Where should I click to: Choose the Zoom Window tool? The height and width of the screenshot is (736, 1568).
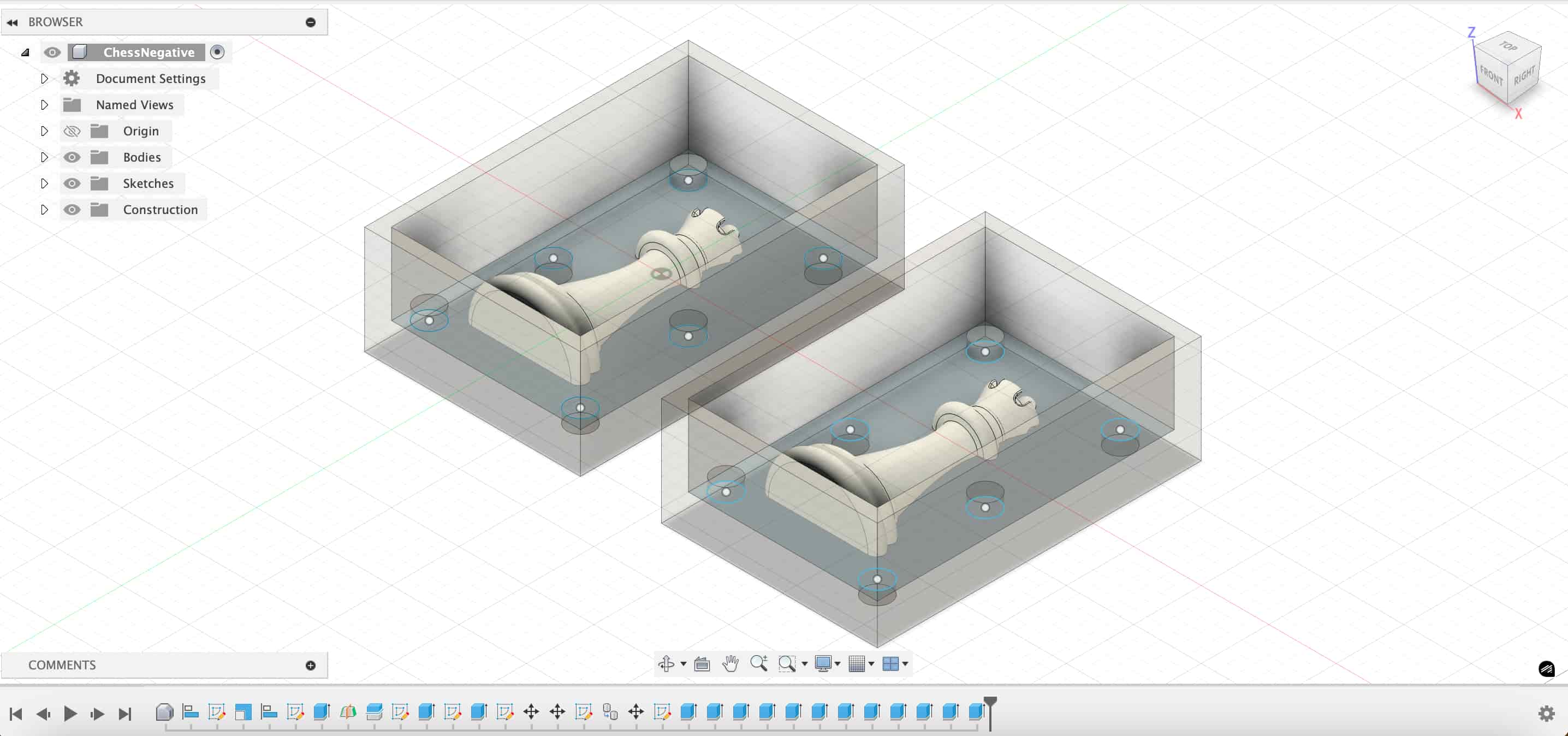(x=786, y=663)
